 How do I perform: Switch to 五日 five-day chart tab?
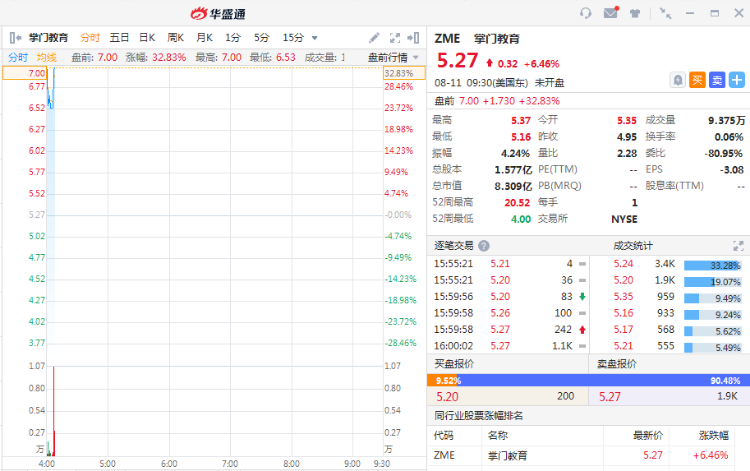[x=119, y=38]
